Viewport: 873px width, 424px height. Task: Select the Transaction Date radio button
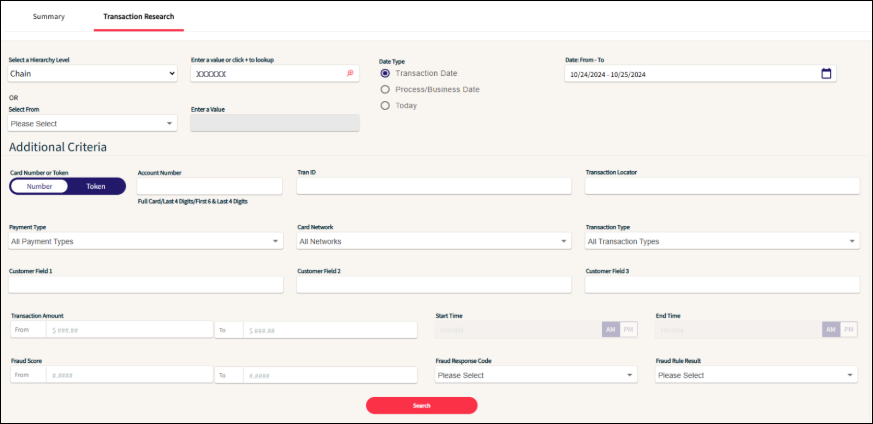coord(385,73)
